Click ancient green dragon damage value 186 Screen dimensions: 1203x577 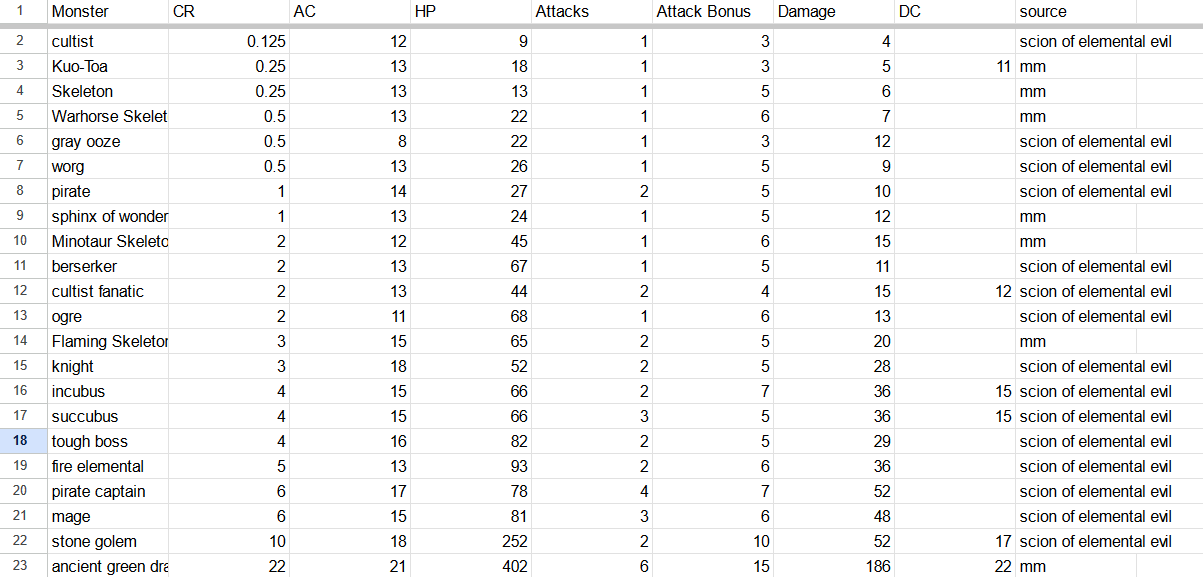coord(834,566)
